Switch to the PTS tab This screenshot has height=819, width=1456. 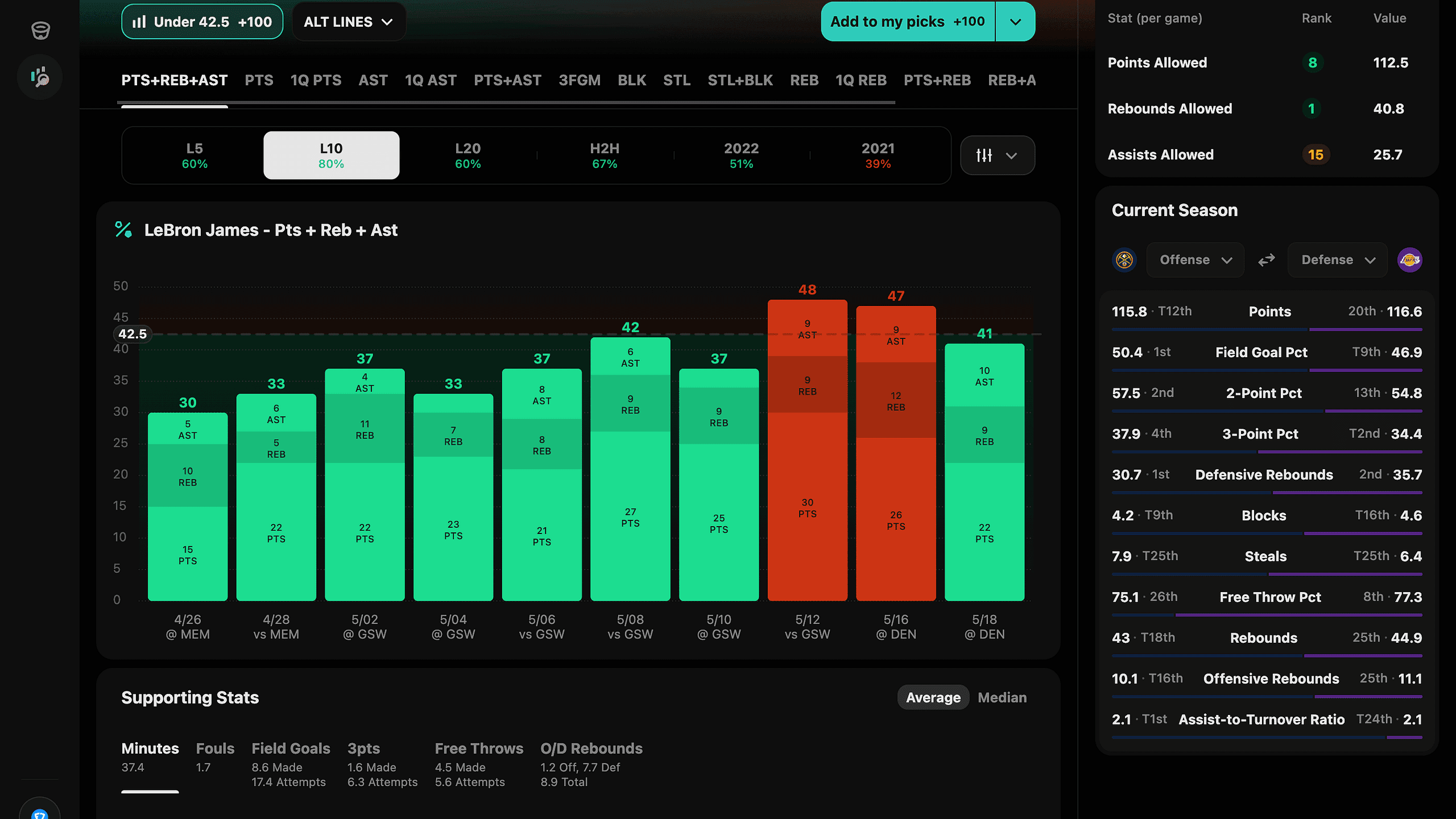[x=259, y=80]
